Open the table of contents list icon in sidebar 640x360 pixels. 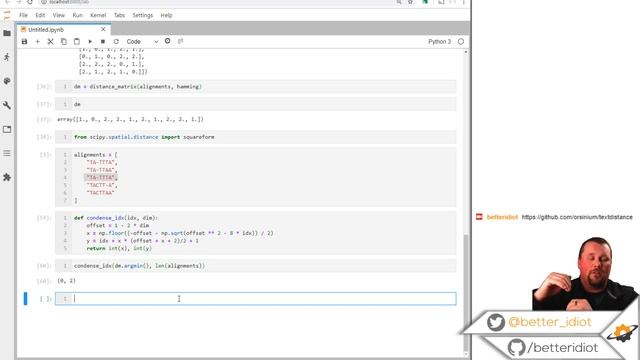[7, 153]
